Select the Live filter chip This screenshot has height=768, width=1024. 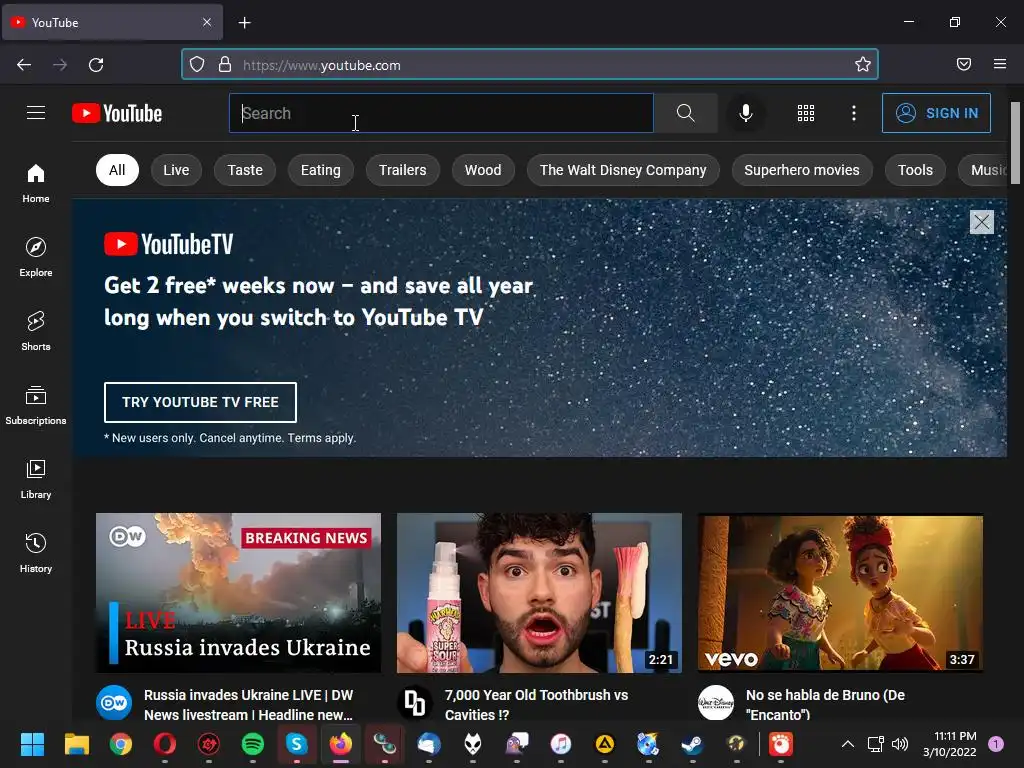[x=176, y=170]
